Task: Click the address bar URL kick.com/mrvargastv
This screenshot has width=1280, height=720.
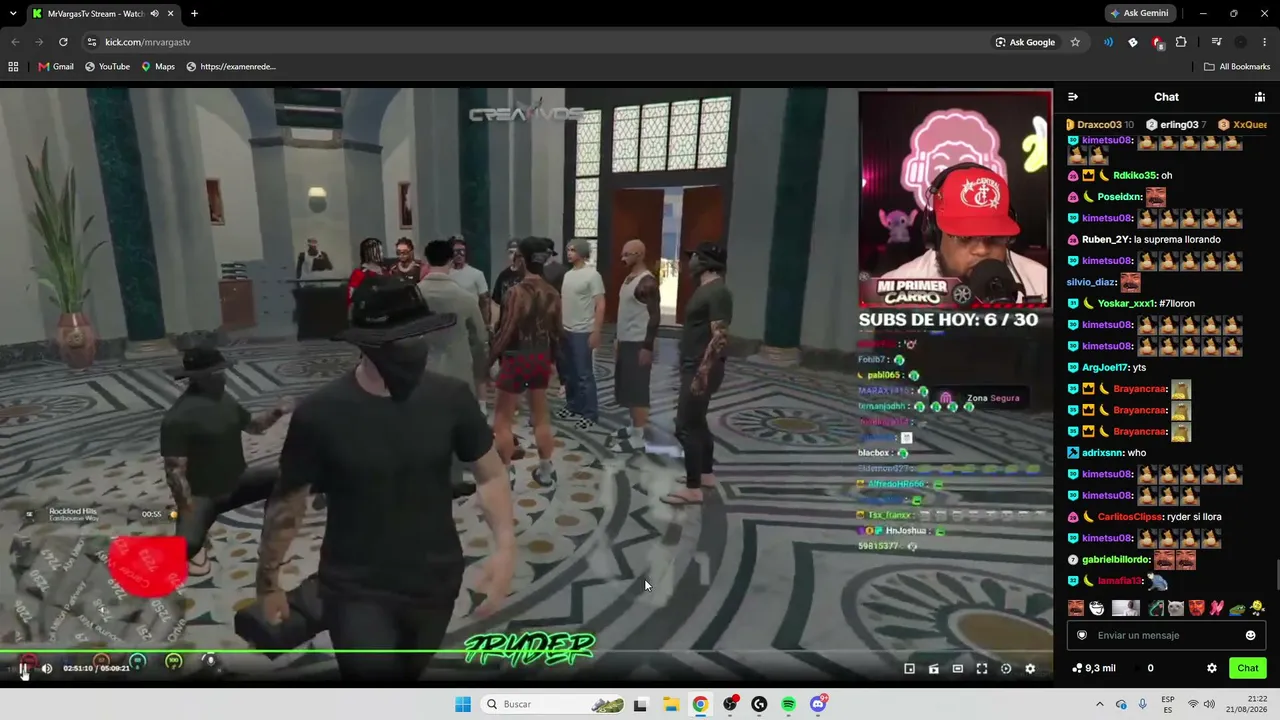Action: (x=147, y=42)
